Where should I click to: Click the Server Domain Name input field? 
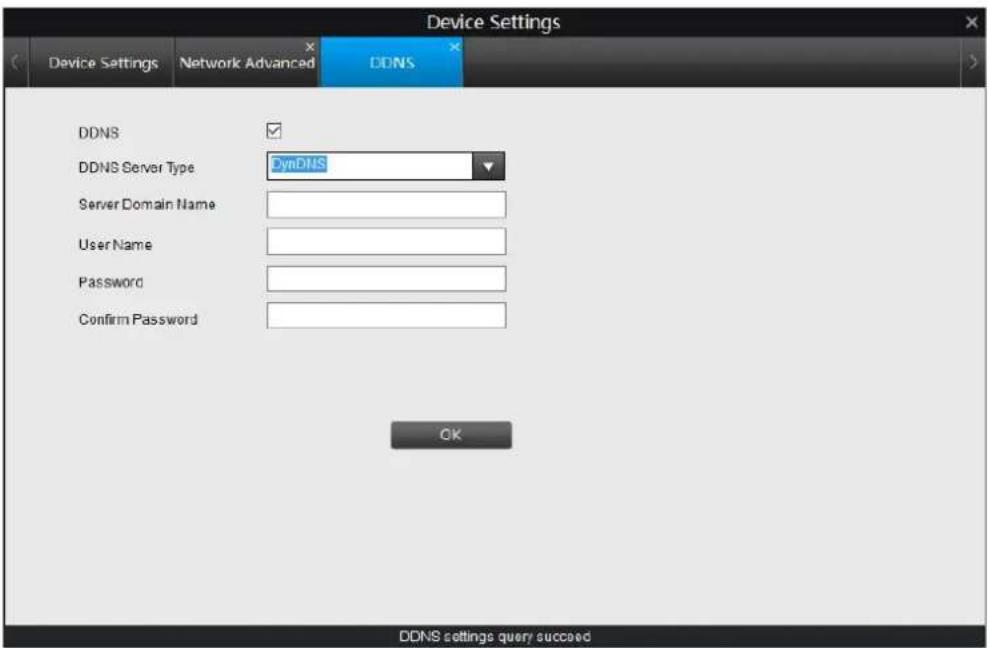click(x=386, y=205)
